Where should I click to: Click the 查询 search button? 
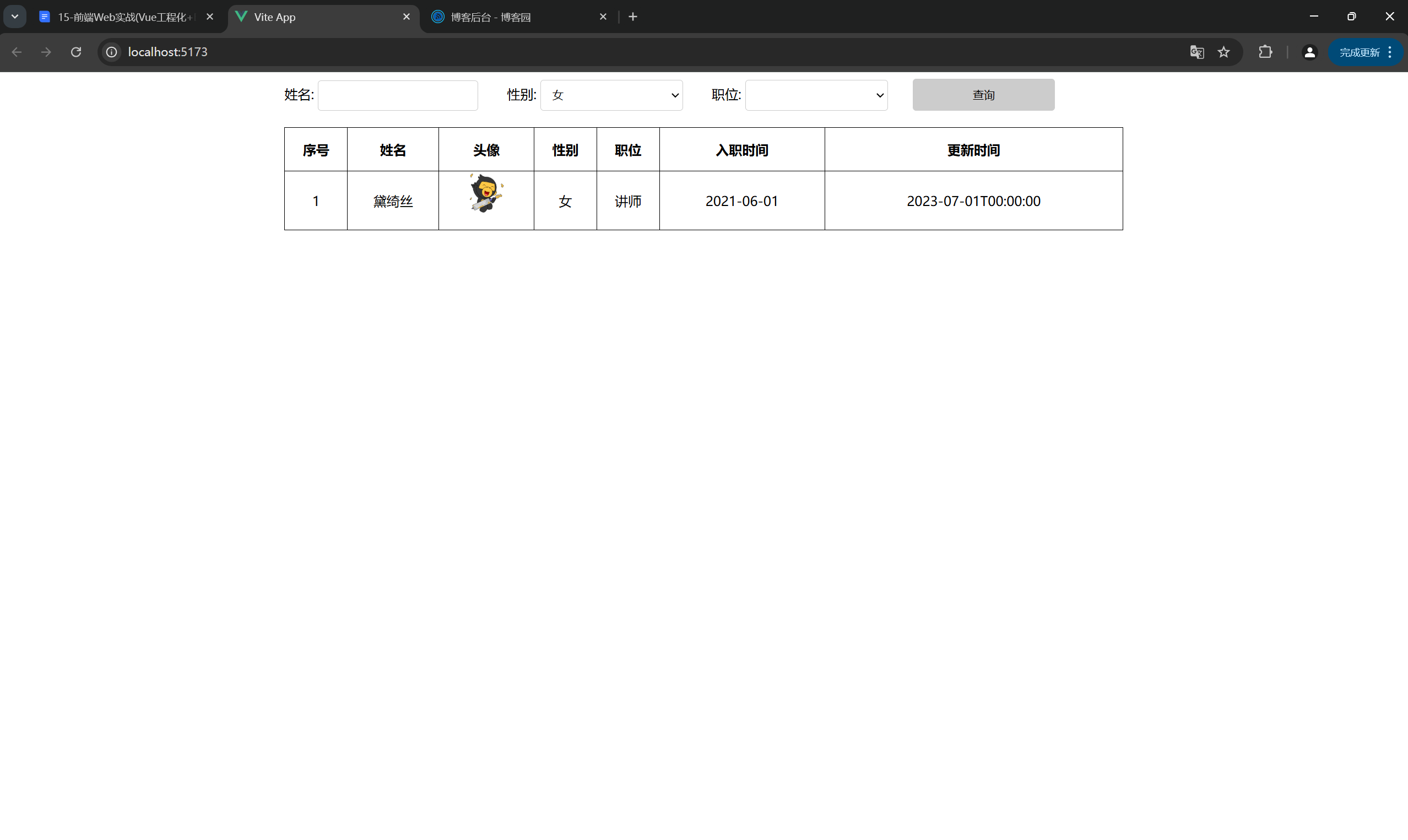pyautogui.click(x=983, y=95)
